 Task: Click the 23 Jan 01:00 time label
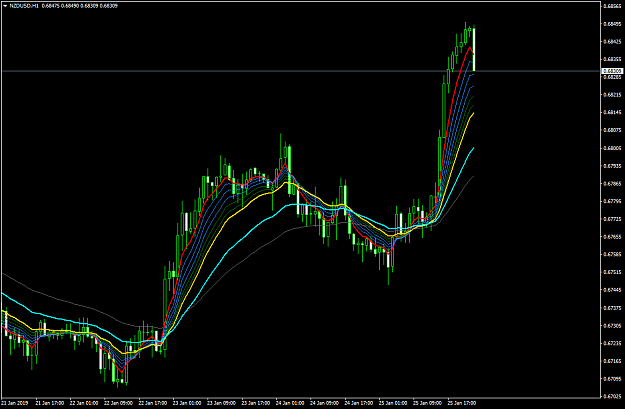pyautogui.click(x=187, y=403)
